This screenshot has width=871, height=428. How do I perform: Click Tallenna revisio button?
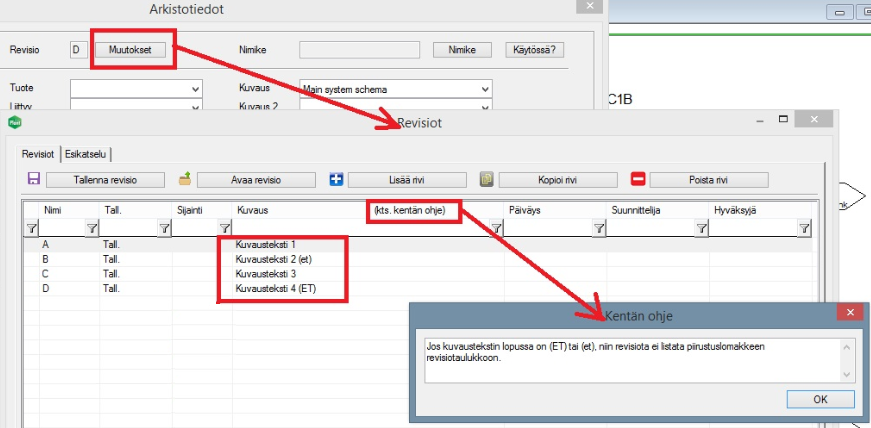(105, 180)
